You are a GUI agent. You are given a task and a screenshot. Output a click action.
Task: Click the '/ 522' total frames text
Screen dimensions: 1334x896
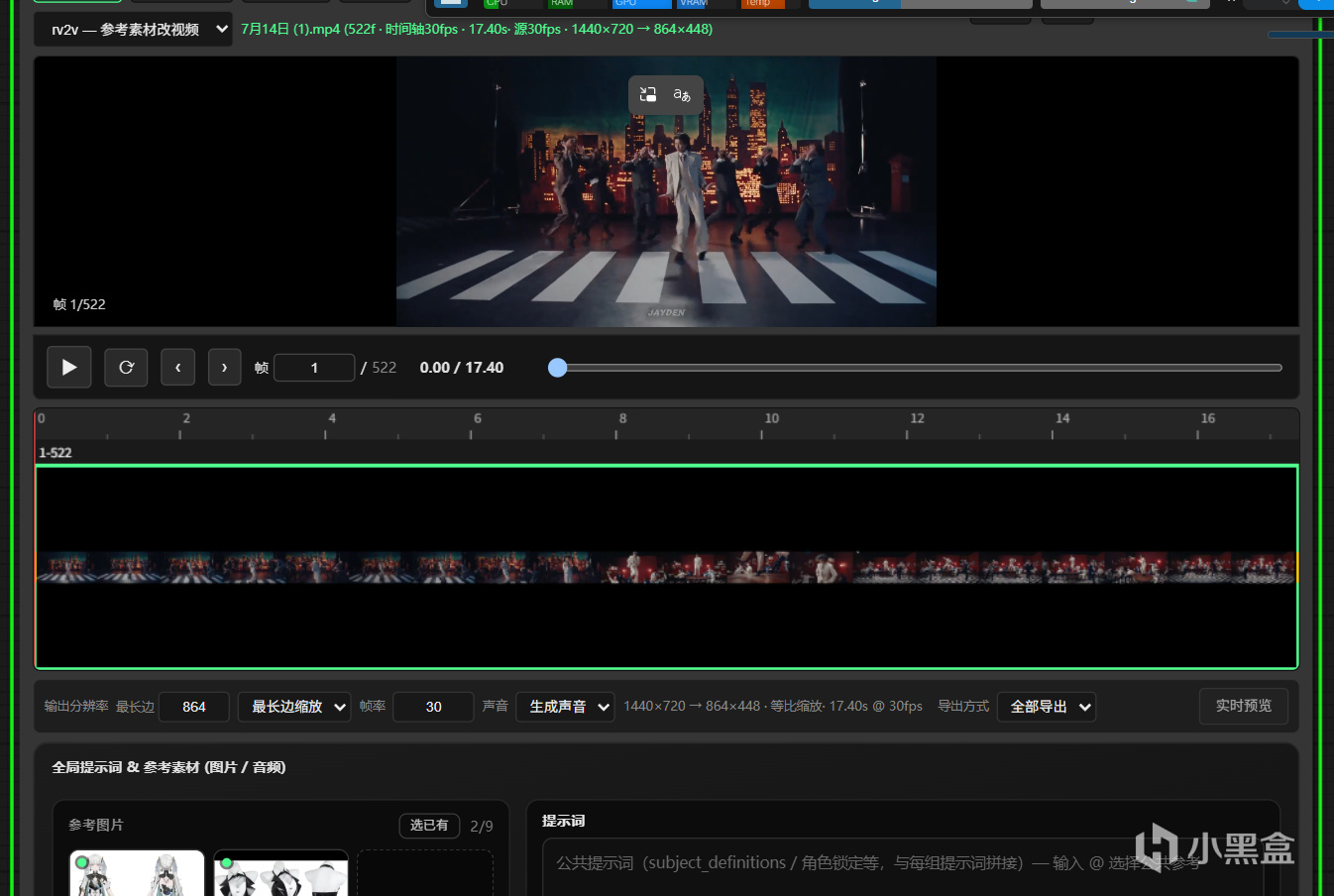pyautogui.click(x=379, y=368)
